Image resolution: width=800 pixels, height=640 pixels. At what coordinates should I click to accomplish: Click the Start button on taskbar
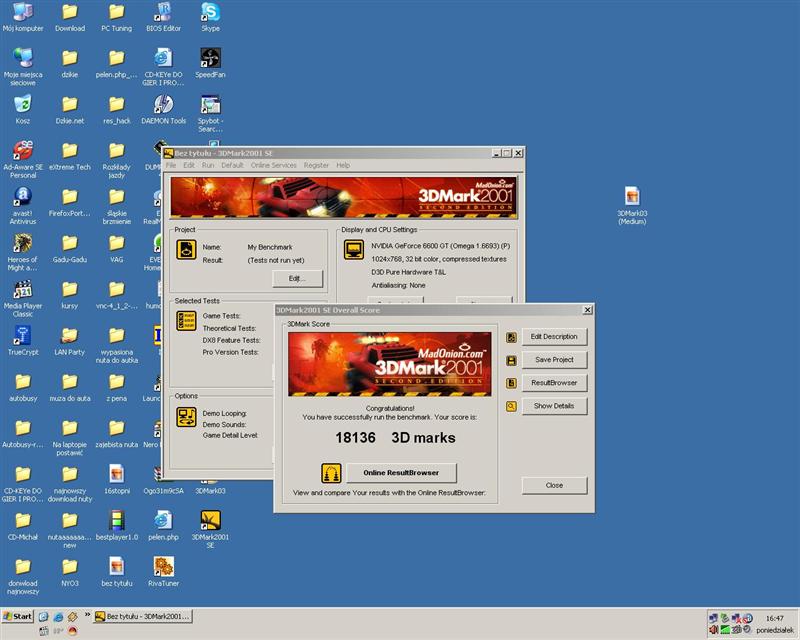(17, 616)
